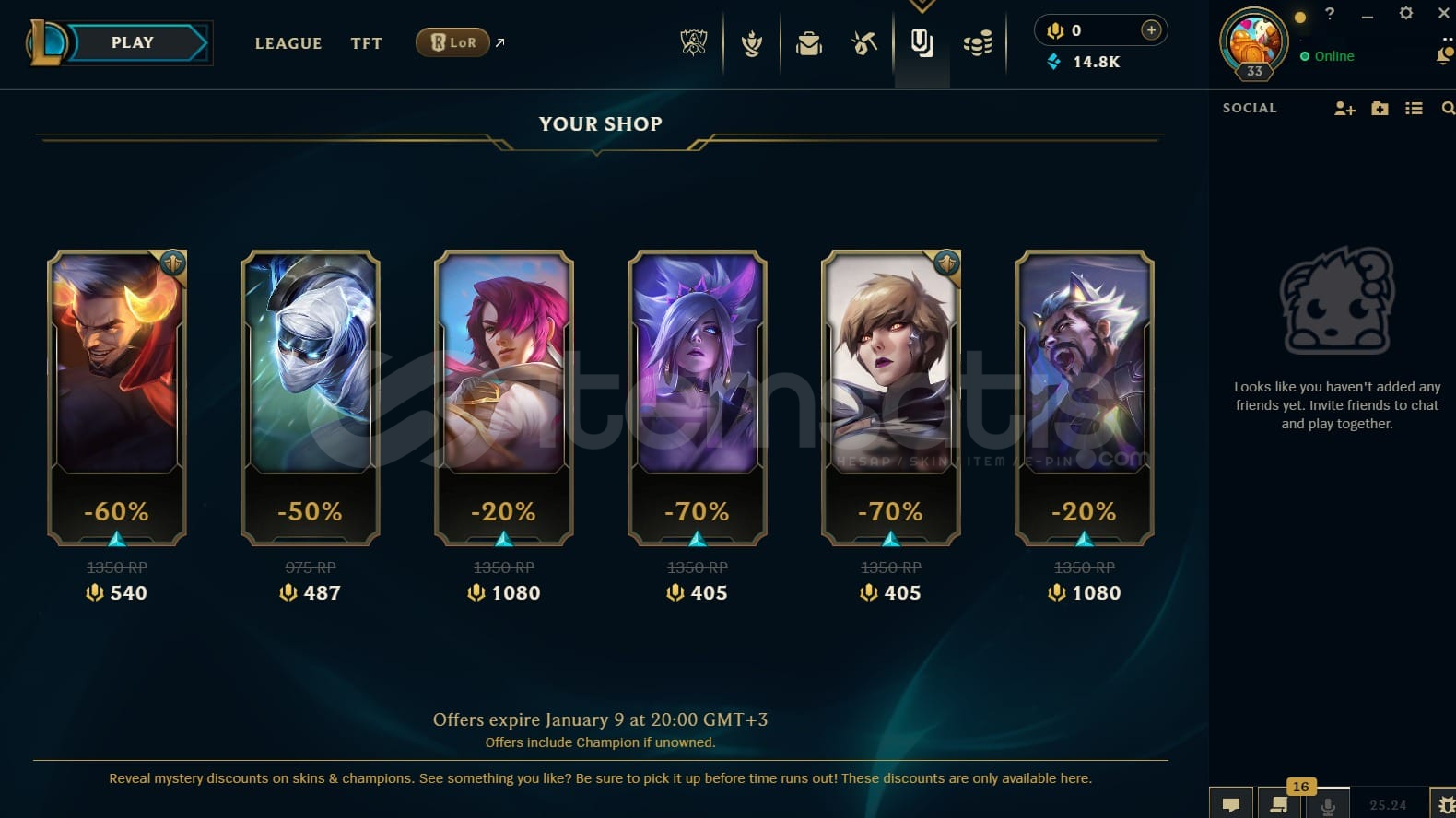This screenshot has width=1456, height=818.
Task: Open the new folder icon in Social
Action: 1380,109
